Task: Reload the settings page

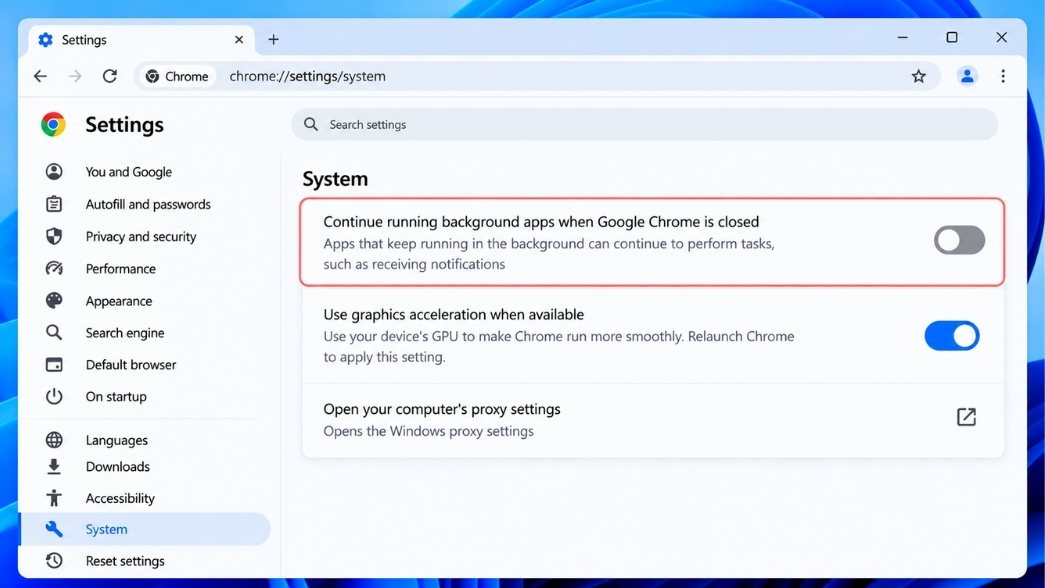Action: (x=110, y=76)
